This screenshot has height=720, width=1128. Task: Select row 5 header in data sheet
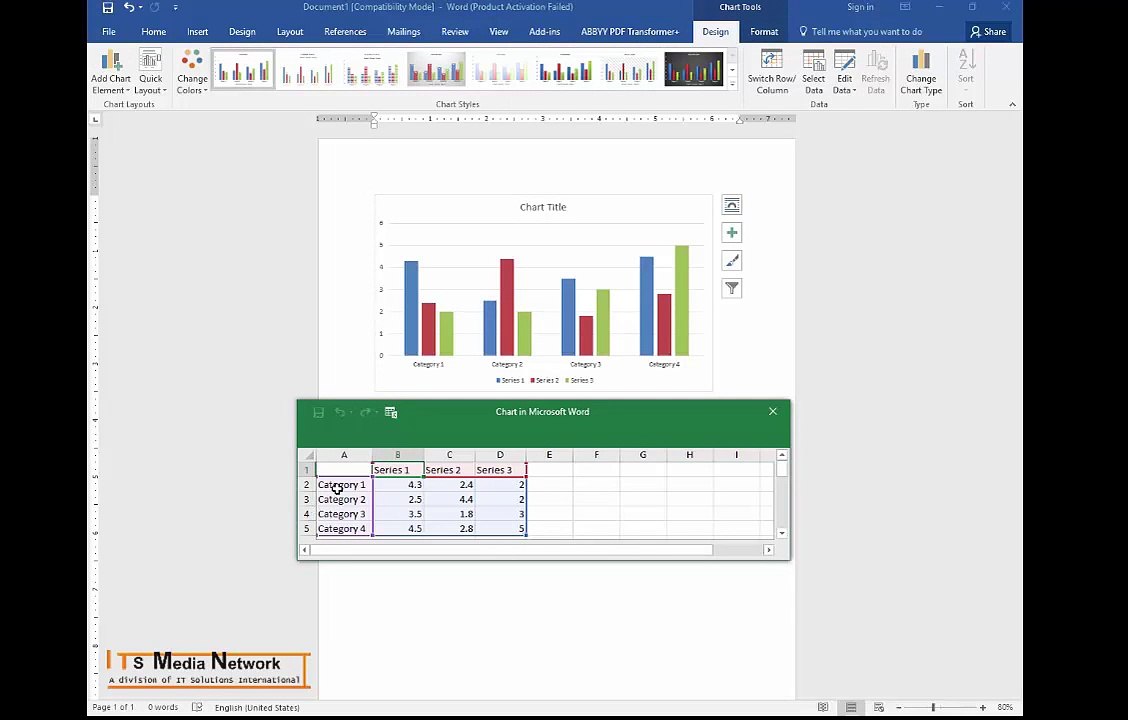306,529
